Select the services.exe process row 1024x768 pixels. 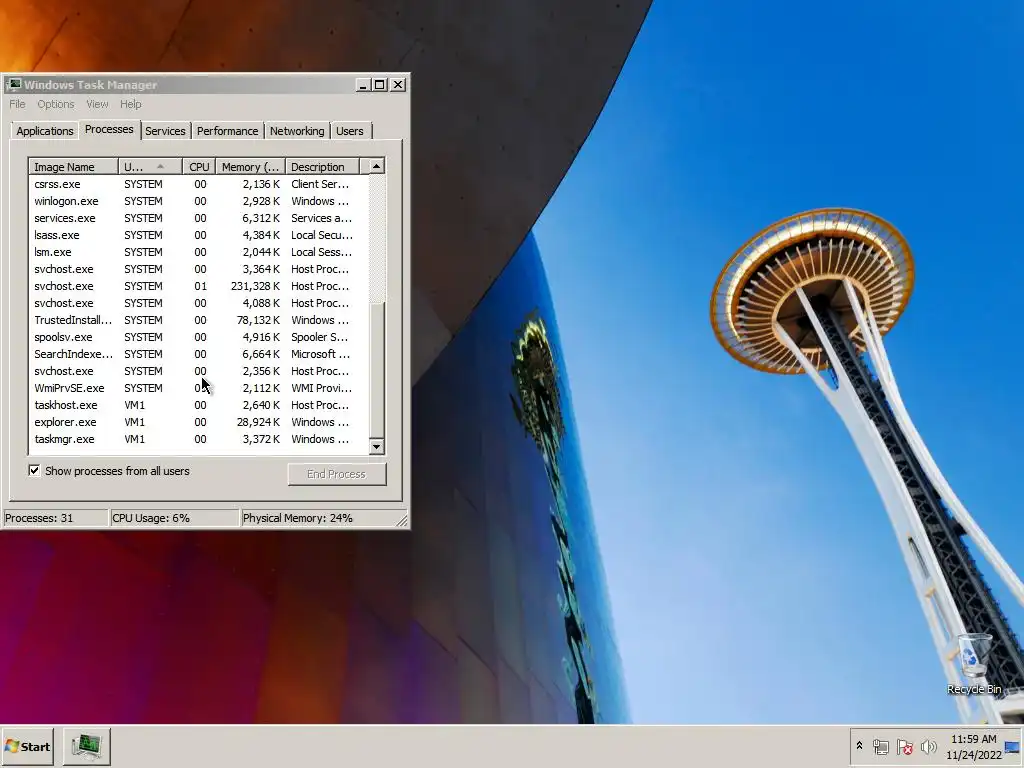tap(199, 218)
